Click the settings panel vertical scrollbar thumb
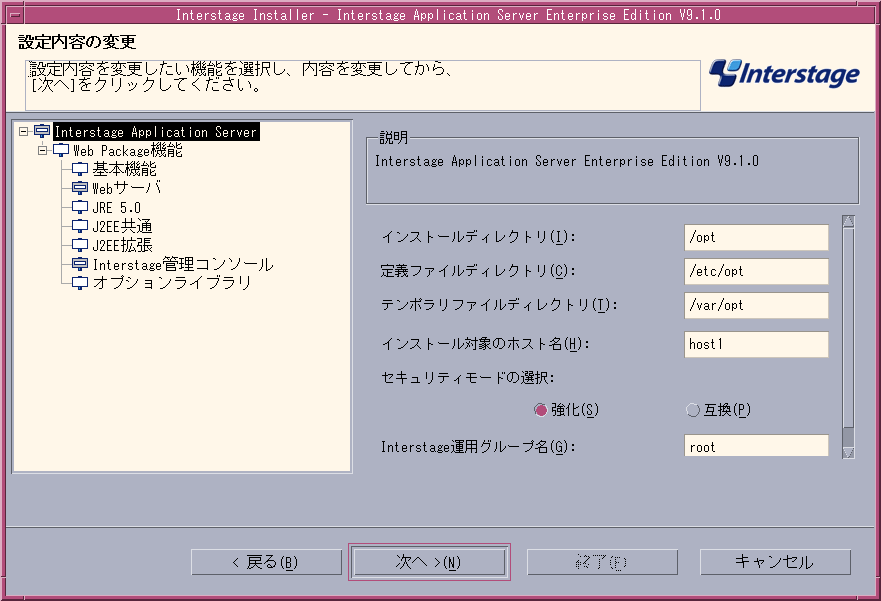881x601 pixels. point(848,327)
